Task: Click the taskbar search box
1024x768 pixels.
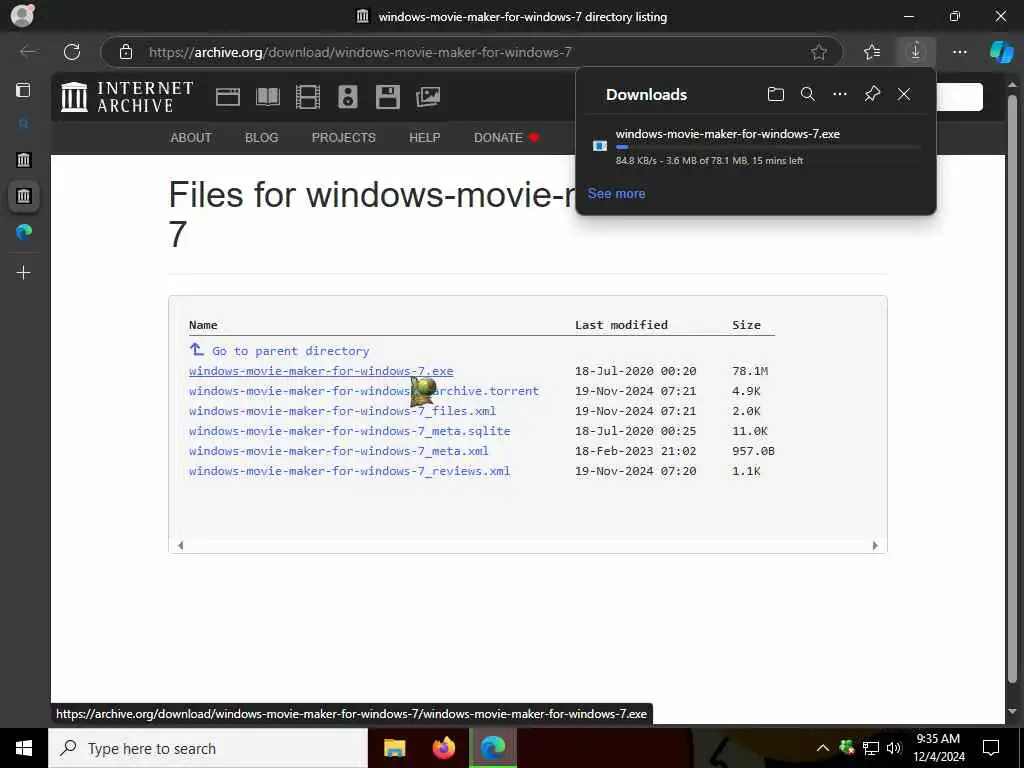Action: click(x=208, y=748)
